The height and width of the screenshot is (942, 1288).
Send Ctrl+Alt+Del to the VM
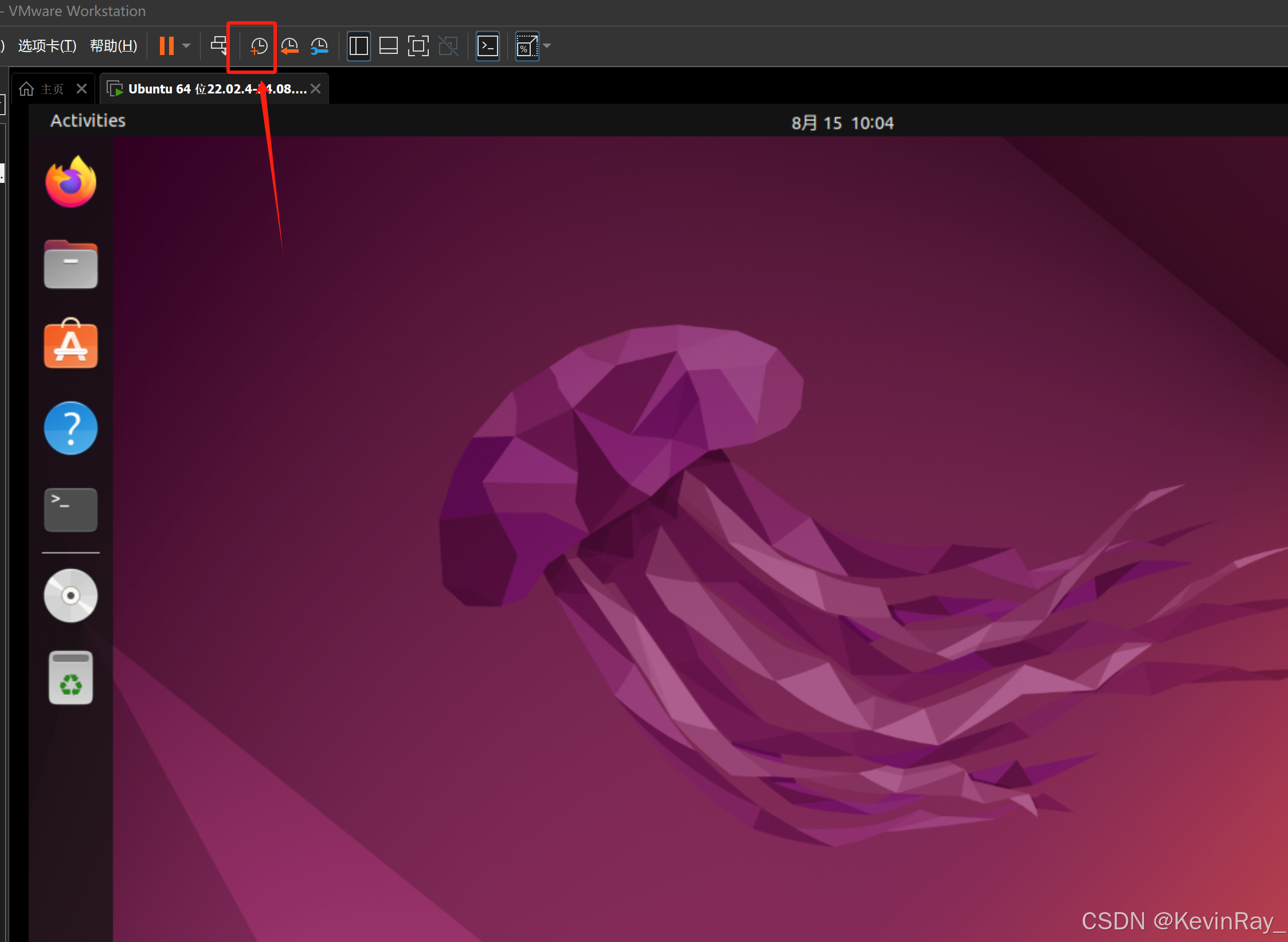tap(219, 46)
